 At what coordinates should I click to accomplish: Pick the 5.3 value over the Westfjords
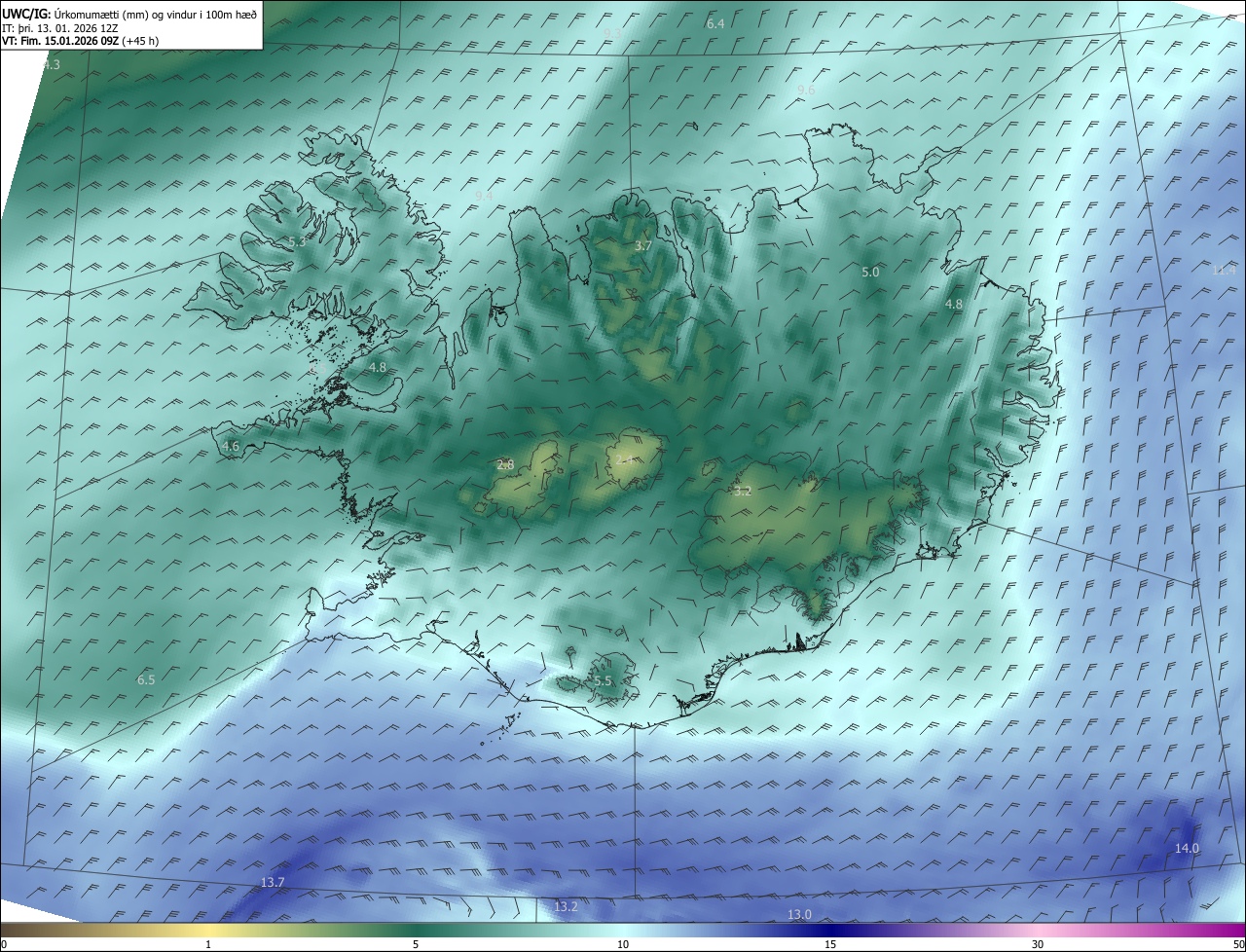[297, 241]
